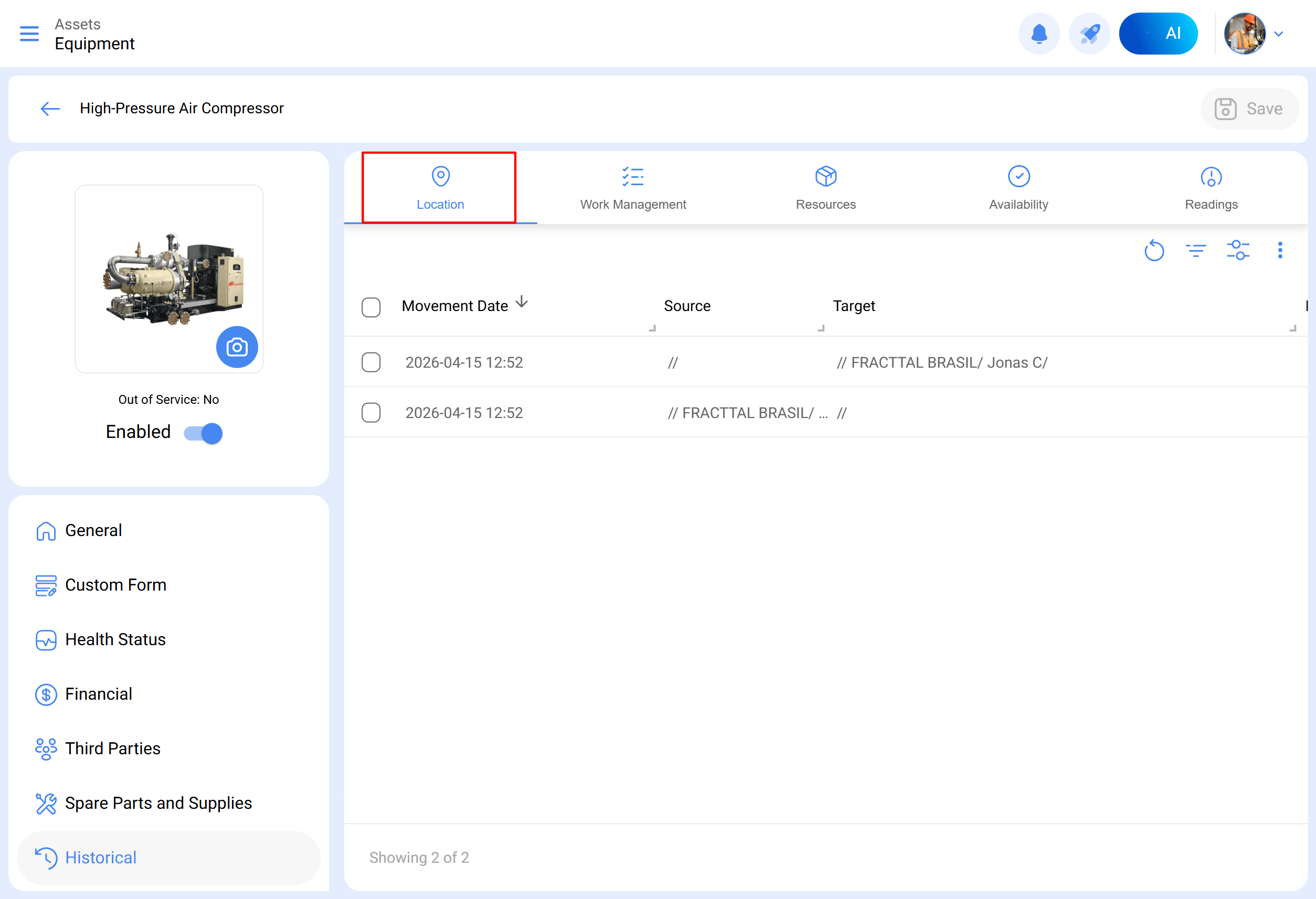
Task: Select the first movement row checkbox
Action: point(371,362)
